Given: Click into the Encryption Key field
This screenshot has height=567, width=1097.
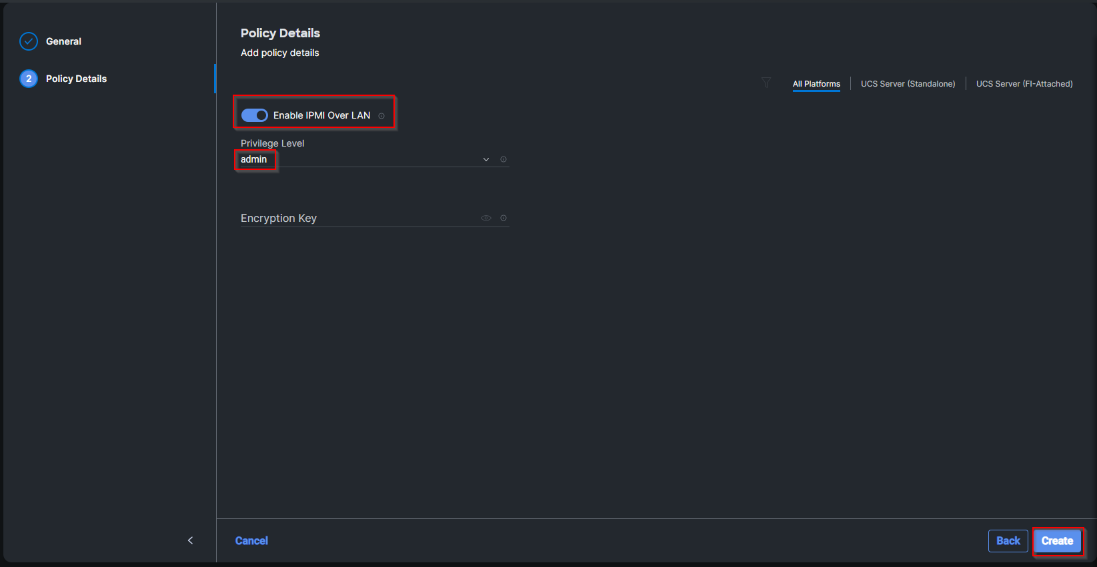Looking at the screenshot, I should click(355, 218).
